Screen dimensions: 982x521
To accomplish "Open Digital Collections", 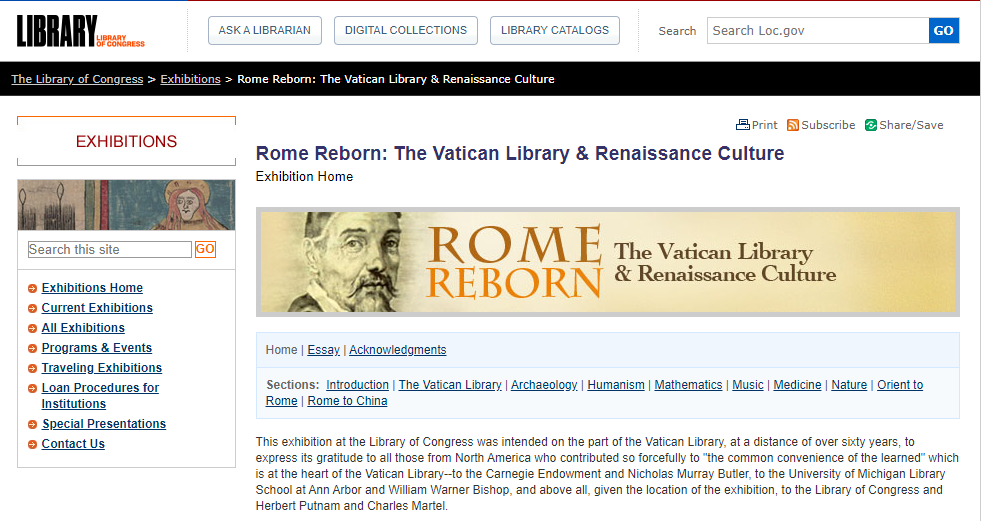I will pyautogui.click(x=405, y=30).
